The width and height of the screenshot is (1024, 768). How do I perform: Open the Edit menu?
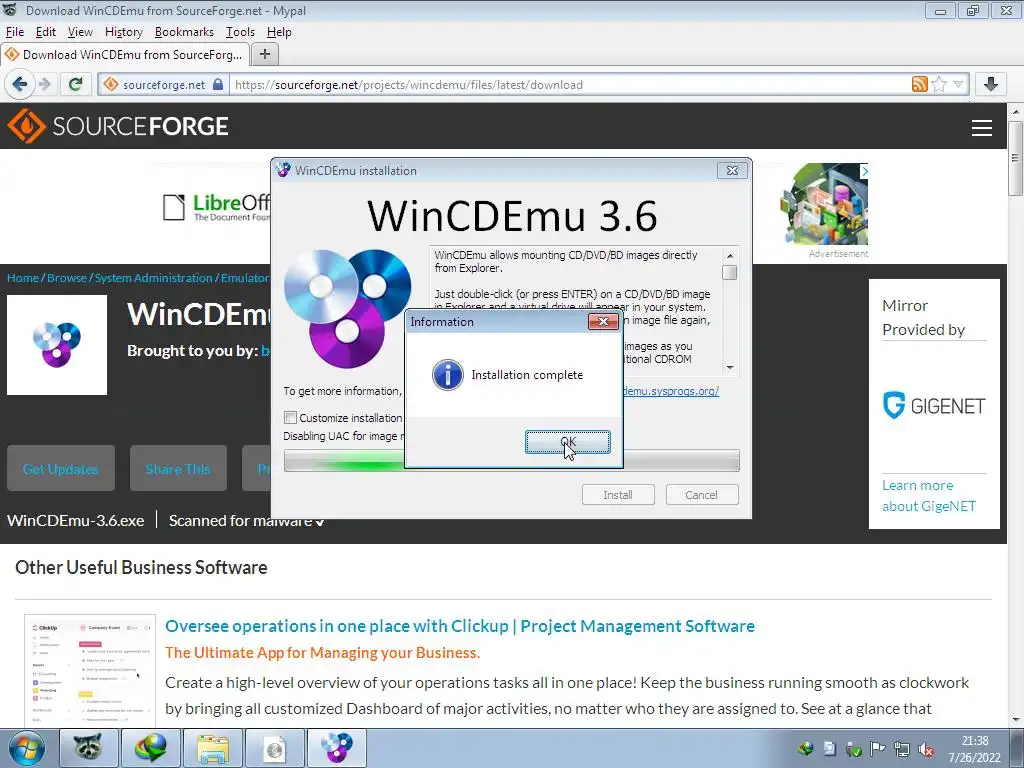click(46, 32)
